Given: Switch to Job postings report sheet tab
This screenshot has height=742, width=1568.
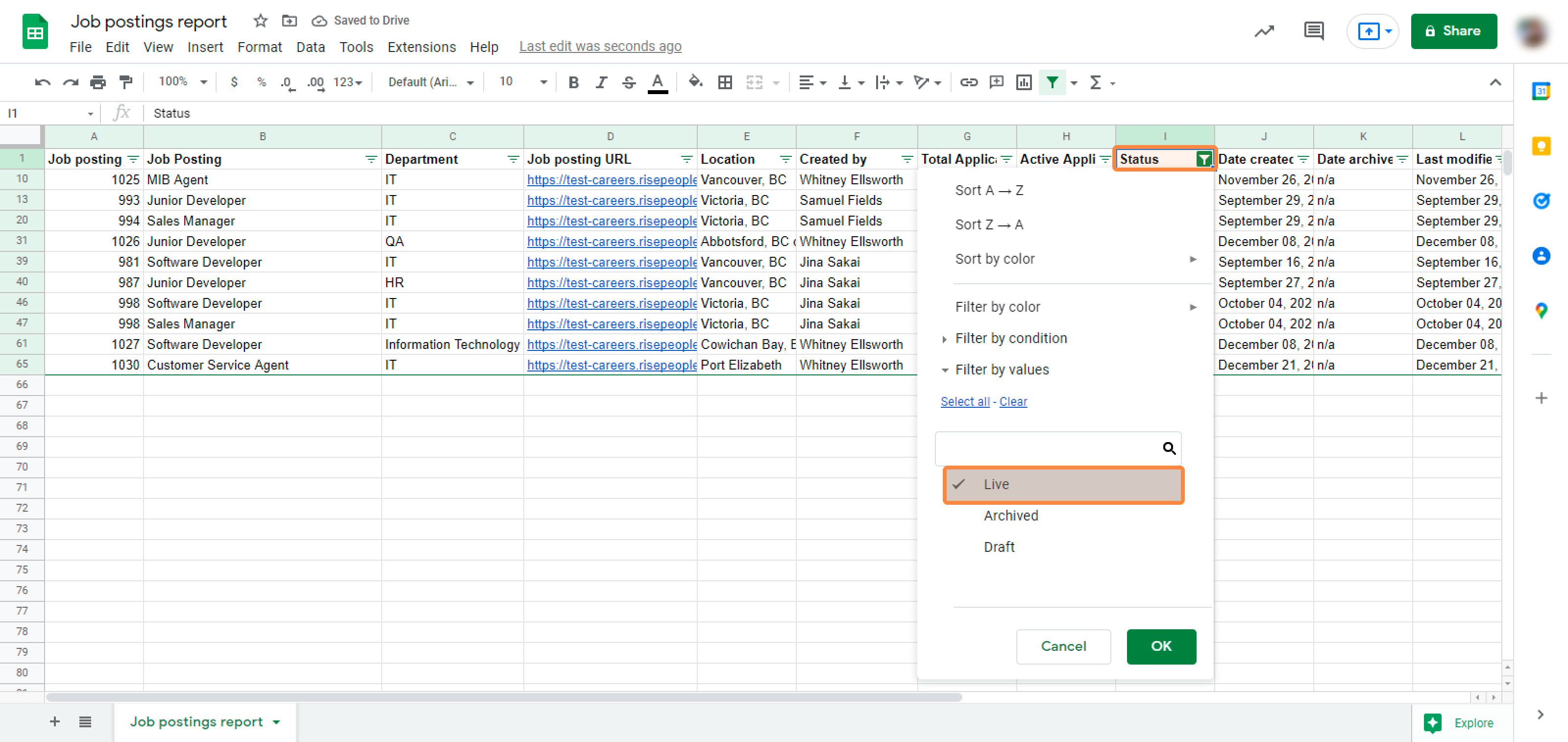Looking at the screenshot, I should click(x=204, y=722).
